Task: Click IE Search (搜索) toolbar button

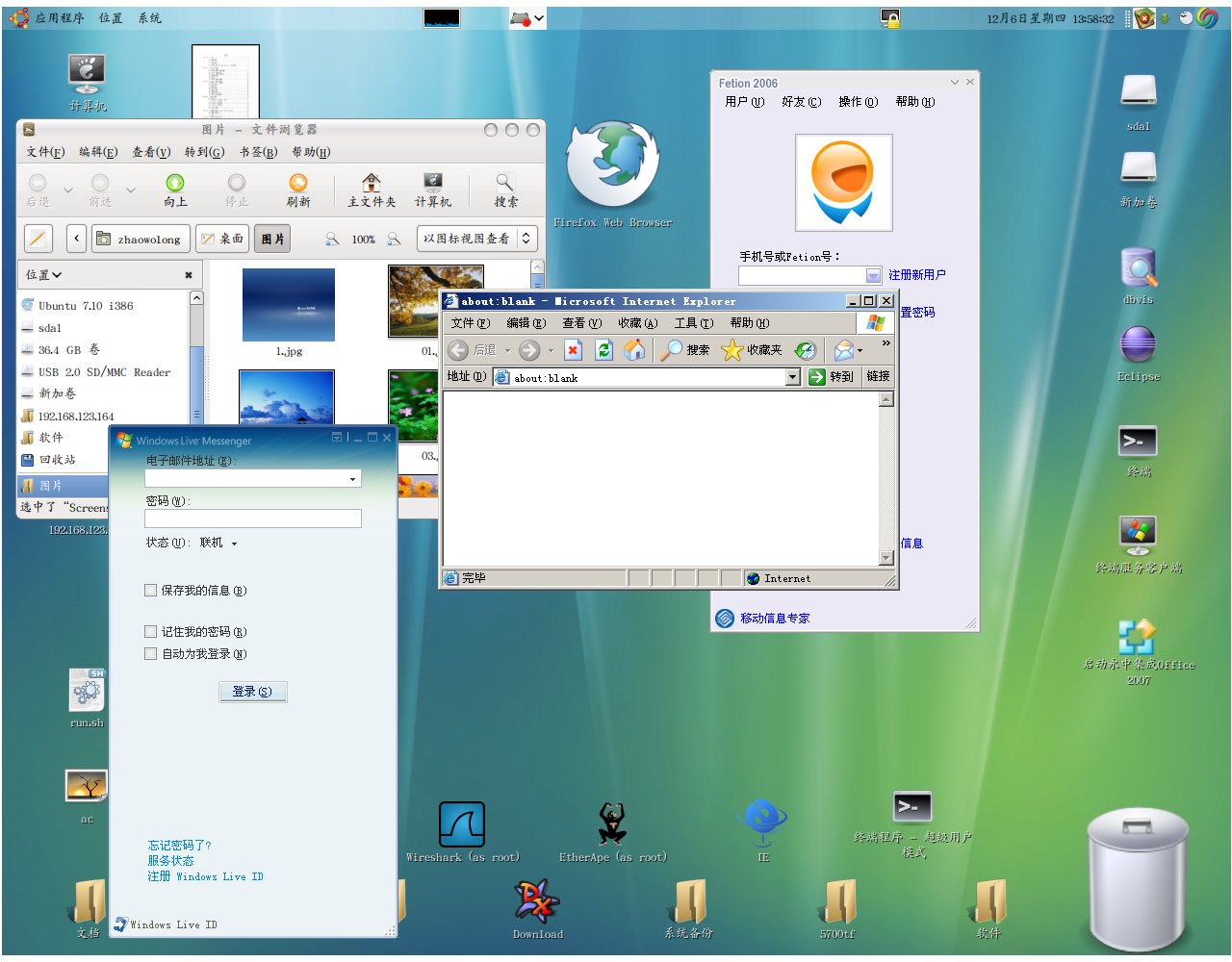Action: (685, 350)
